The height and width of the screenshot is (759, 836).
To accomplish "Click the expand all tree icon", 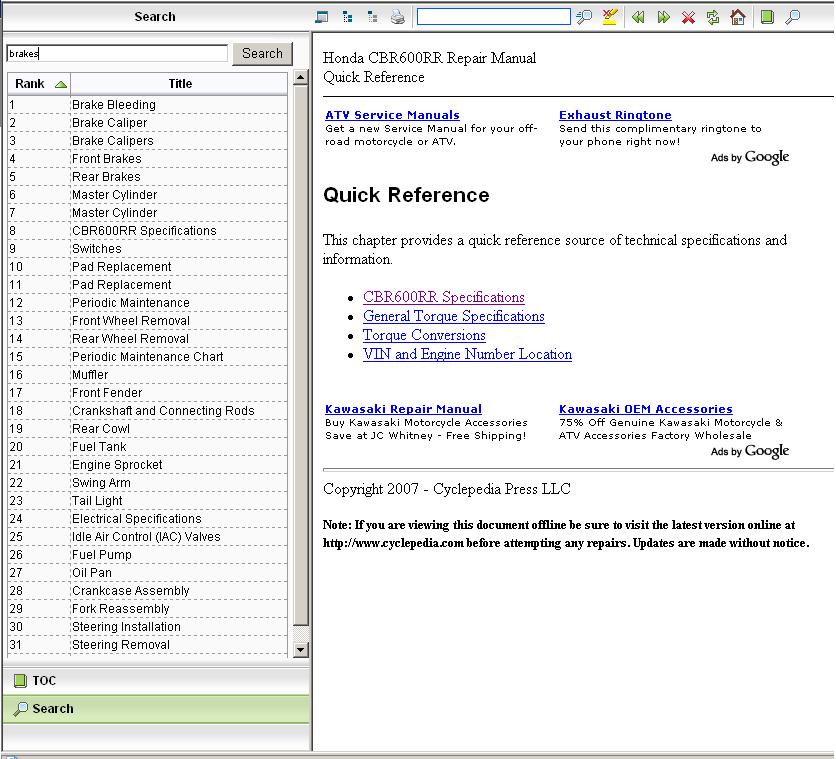I will click(x=348, y=17).
